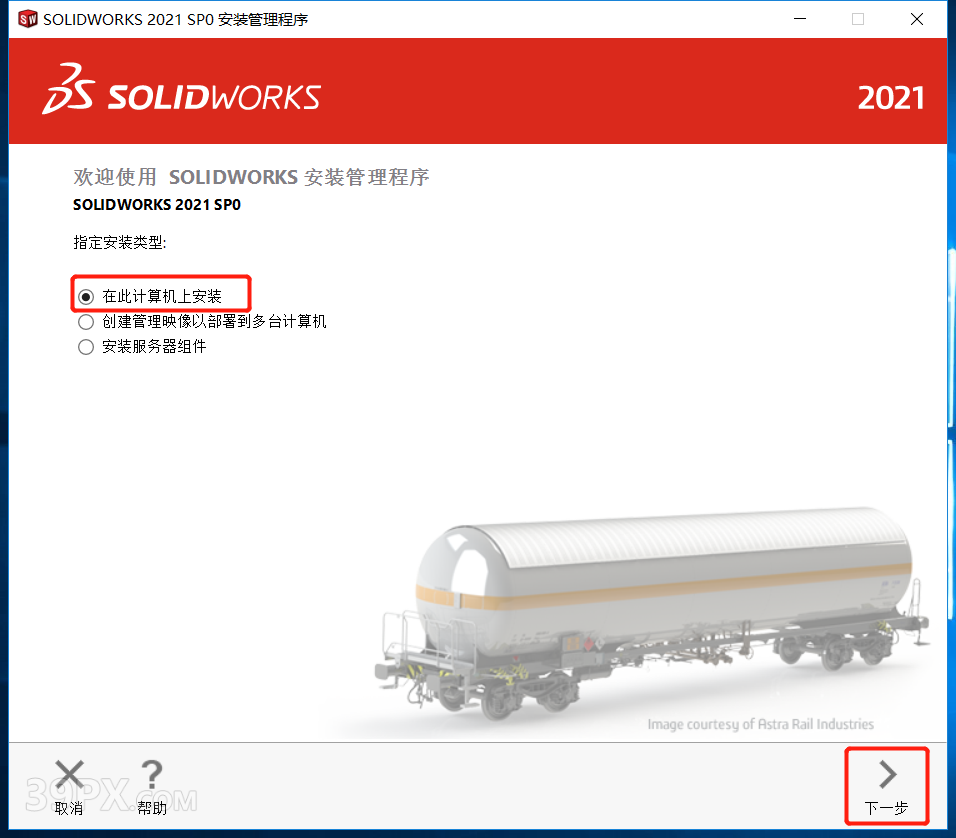Viewport: 956px width, 838px height.
Task: Minimize the installation manager window
Action: 800,20
